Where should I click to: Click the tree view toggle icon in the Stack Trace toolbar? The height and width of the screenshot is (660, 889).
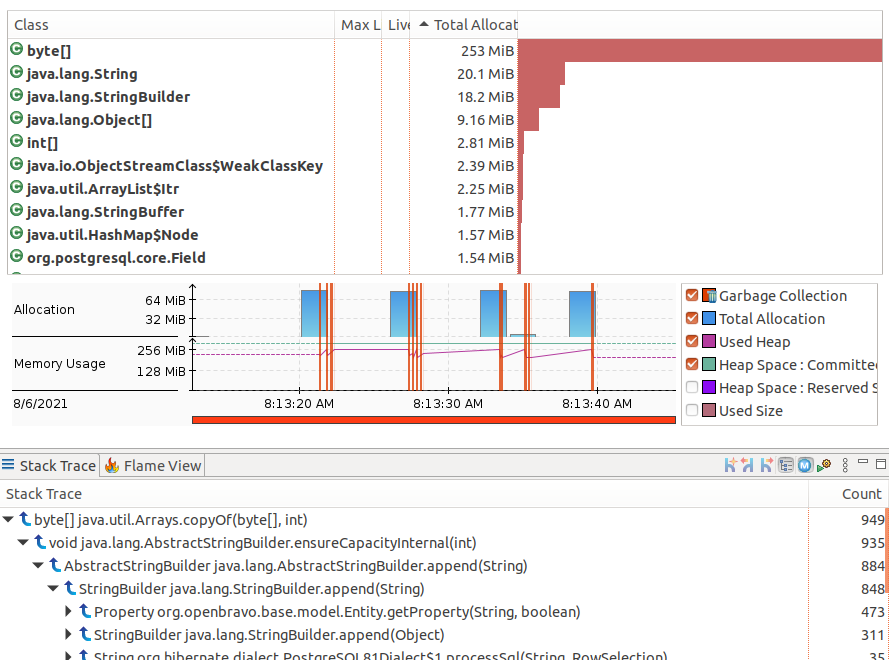787,465
